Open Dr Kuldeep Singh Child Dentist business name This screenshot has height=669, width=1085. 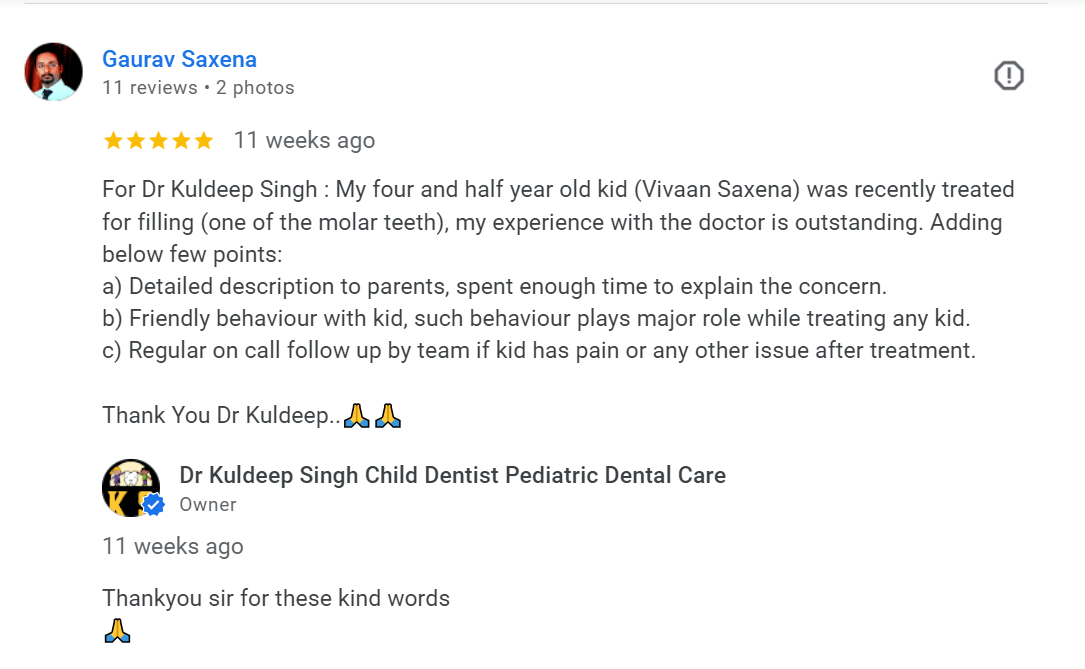[x=452, y=475]
